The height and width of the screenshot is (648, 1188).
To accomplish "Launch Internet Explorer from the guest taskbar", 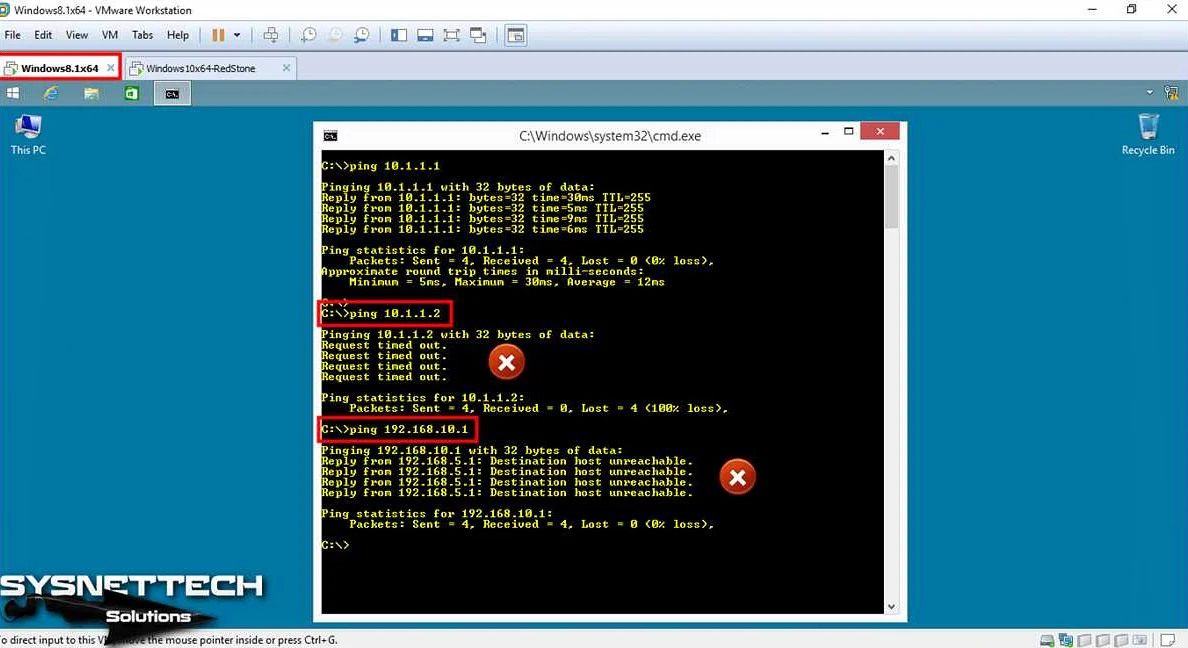I will pos(51,93).
